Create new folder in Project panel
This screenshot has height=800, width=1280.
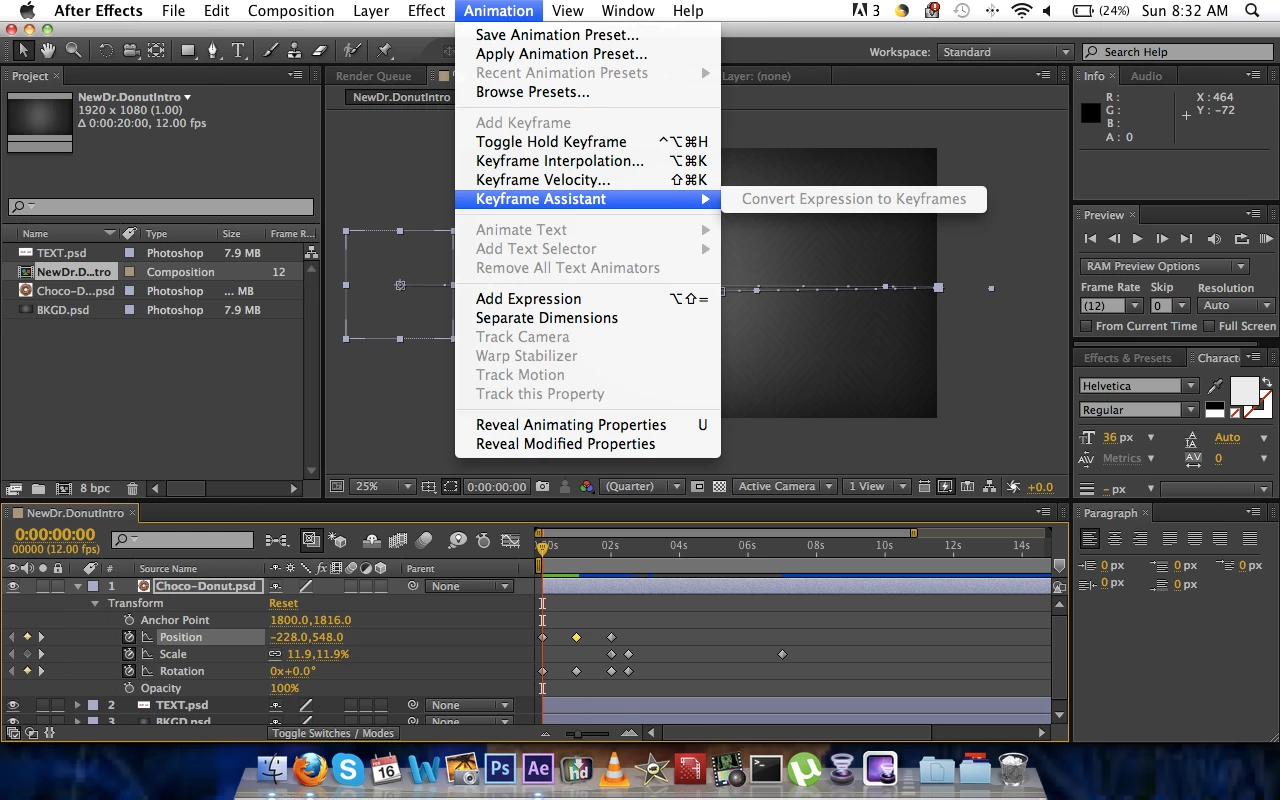[38, 489]
